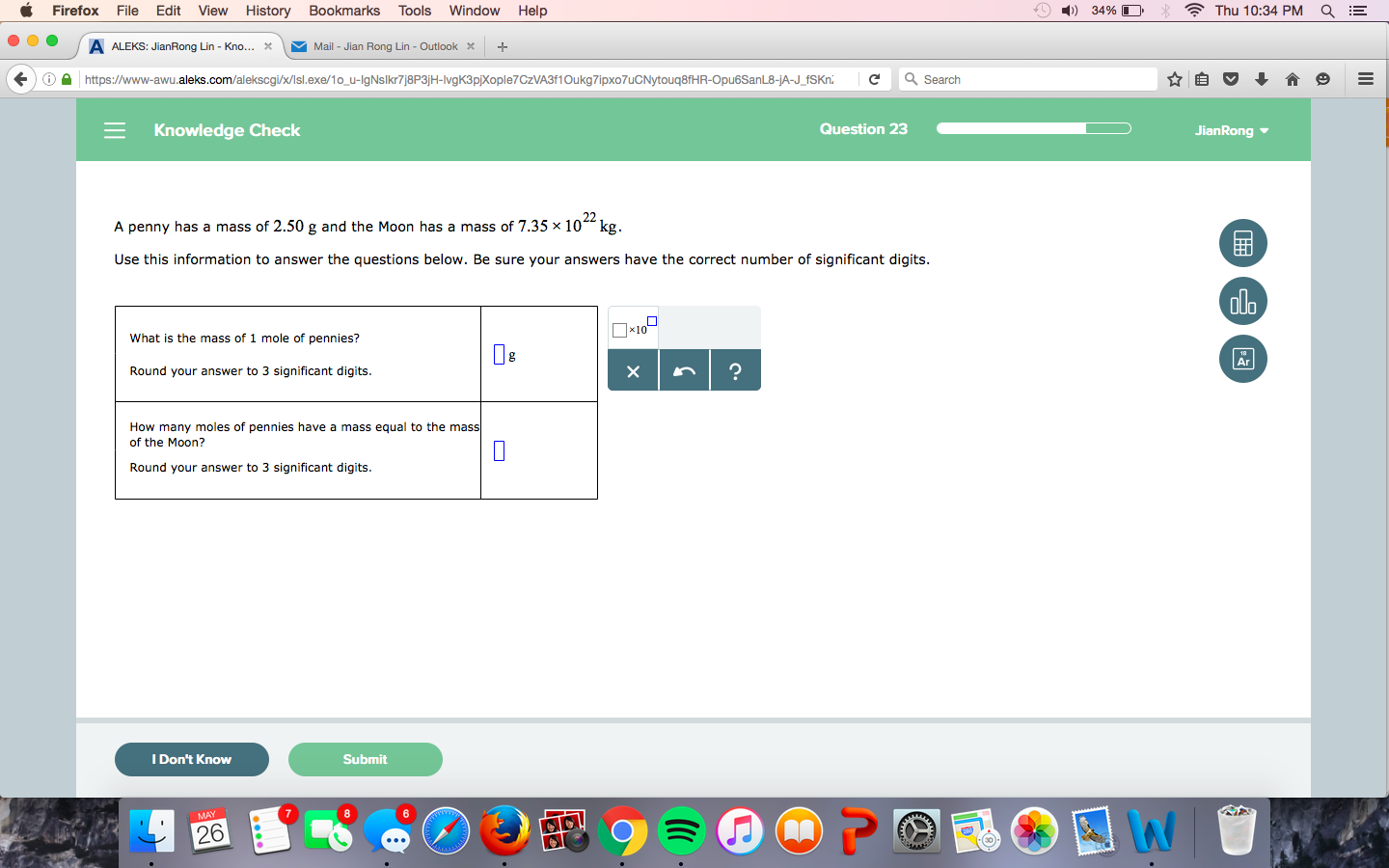The width and height of the screenshot is (1389, 868).
Task: Bookmark the page with the star icon
Action: tap(1174, 79)
